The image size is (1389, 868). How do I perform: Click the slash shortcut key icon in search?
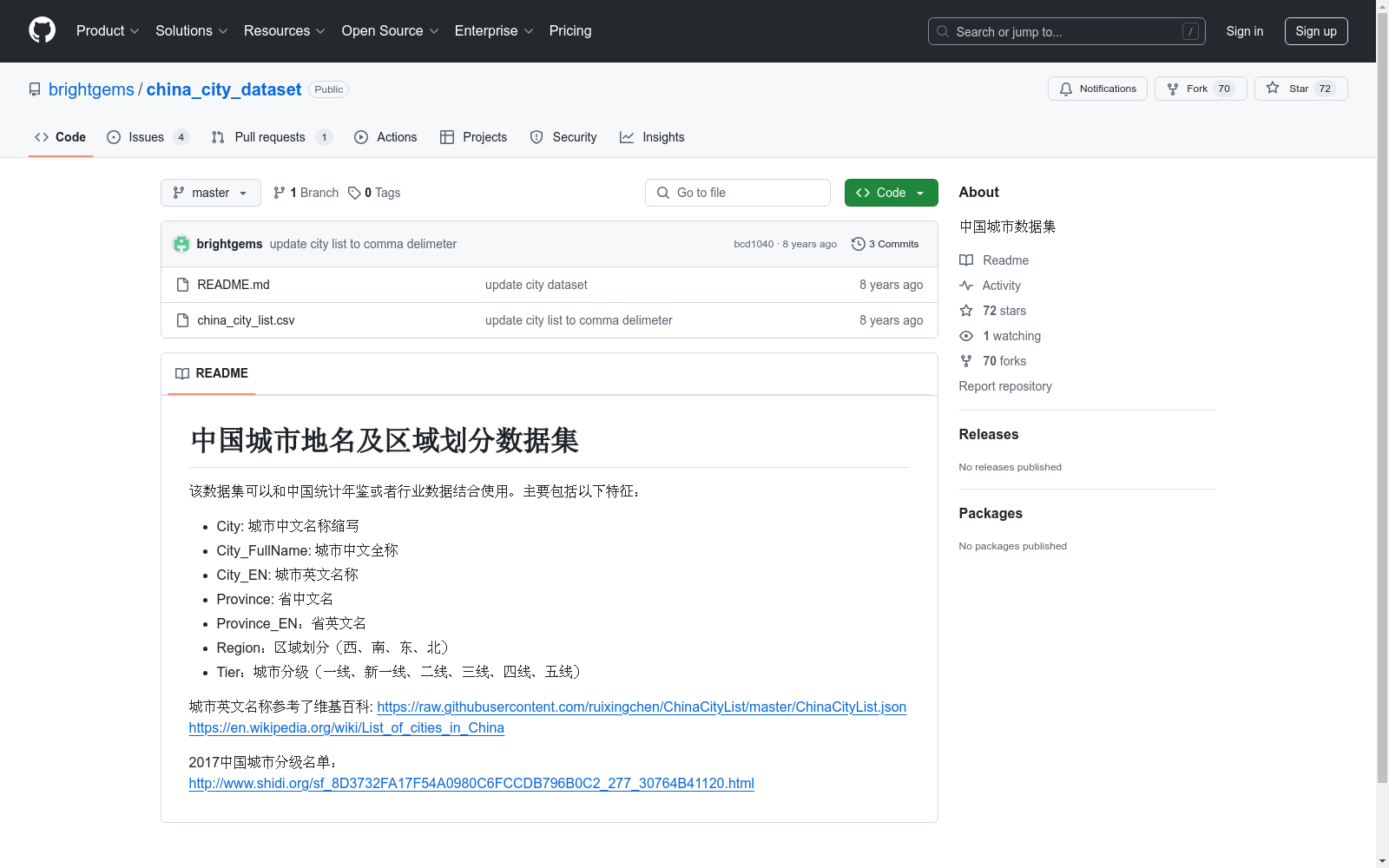(x=1190, y=31)
